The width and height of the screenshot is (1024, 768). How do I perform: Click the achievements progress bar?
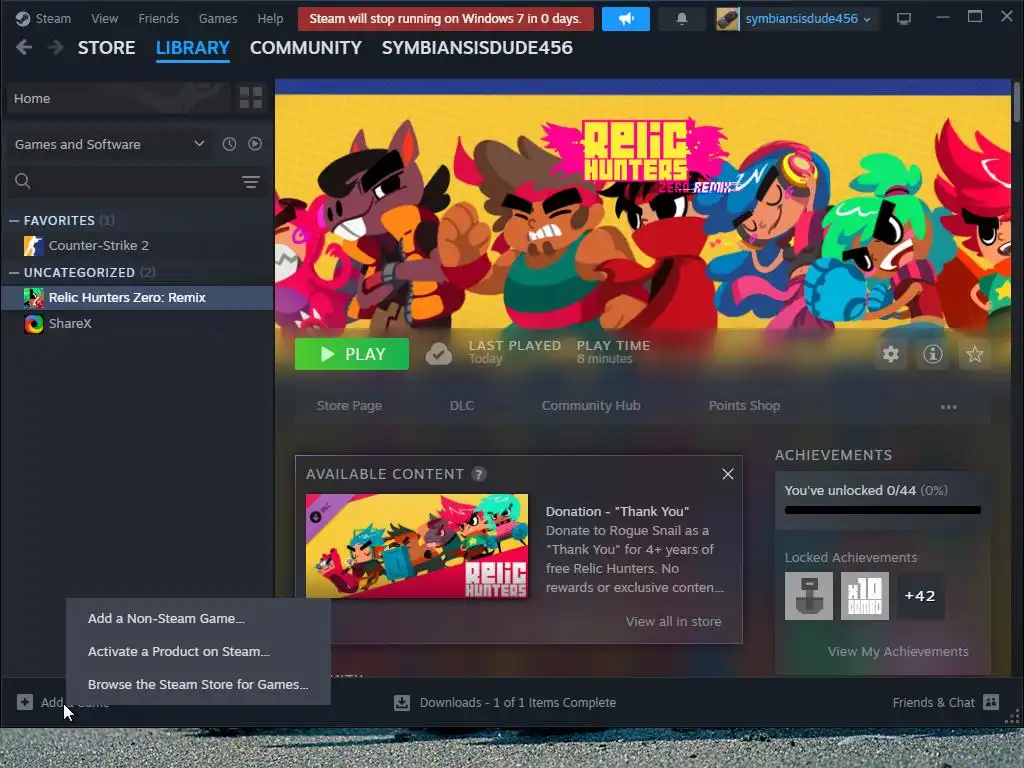click(x=883, y=510)
